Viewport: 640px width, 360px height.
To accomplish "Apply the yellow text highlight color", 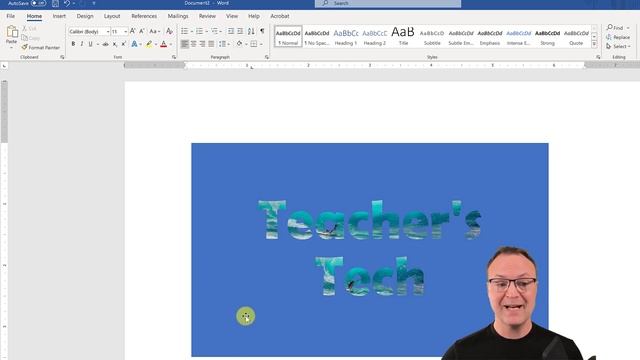I will (x=149, y=44).
